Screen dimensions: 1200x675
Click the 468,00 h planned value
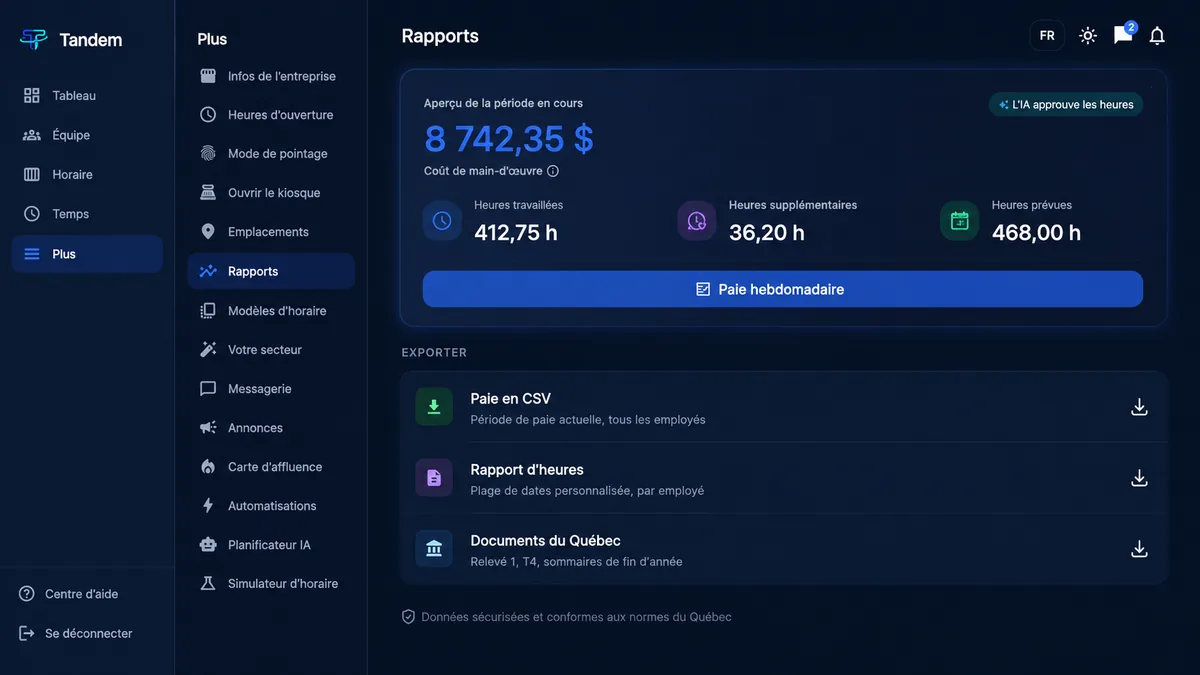(x=1036, y=233)
